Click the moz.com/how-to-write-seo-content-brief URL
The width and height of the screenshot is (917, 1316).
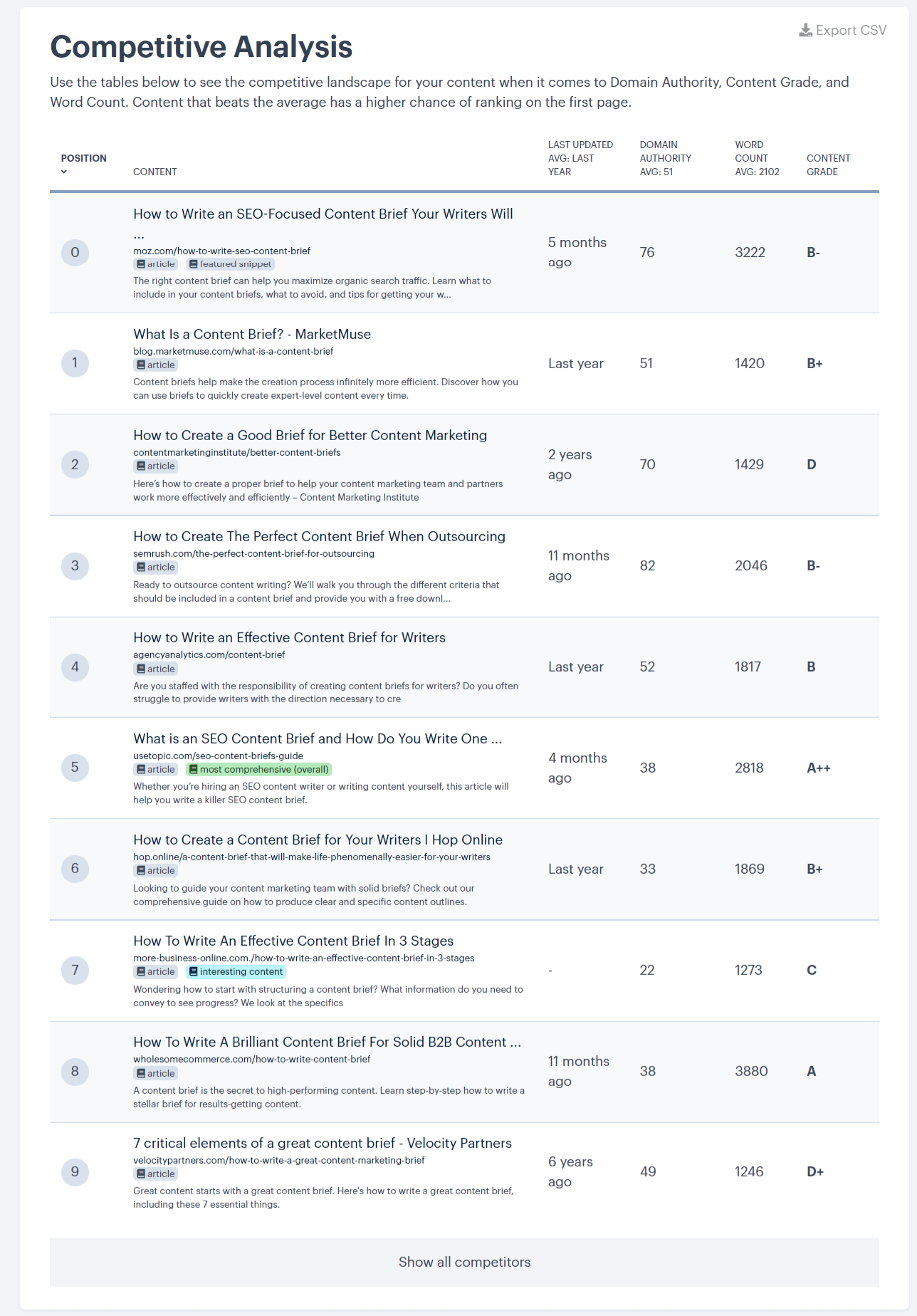pos(221,251)
